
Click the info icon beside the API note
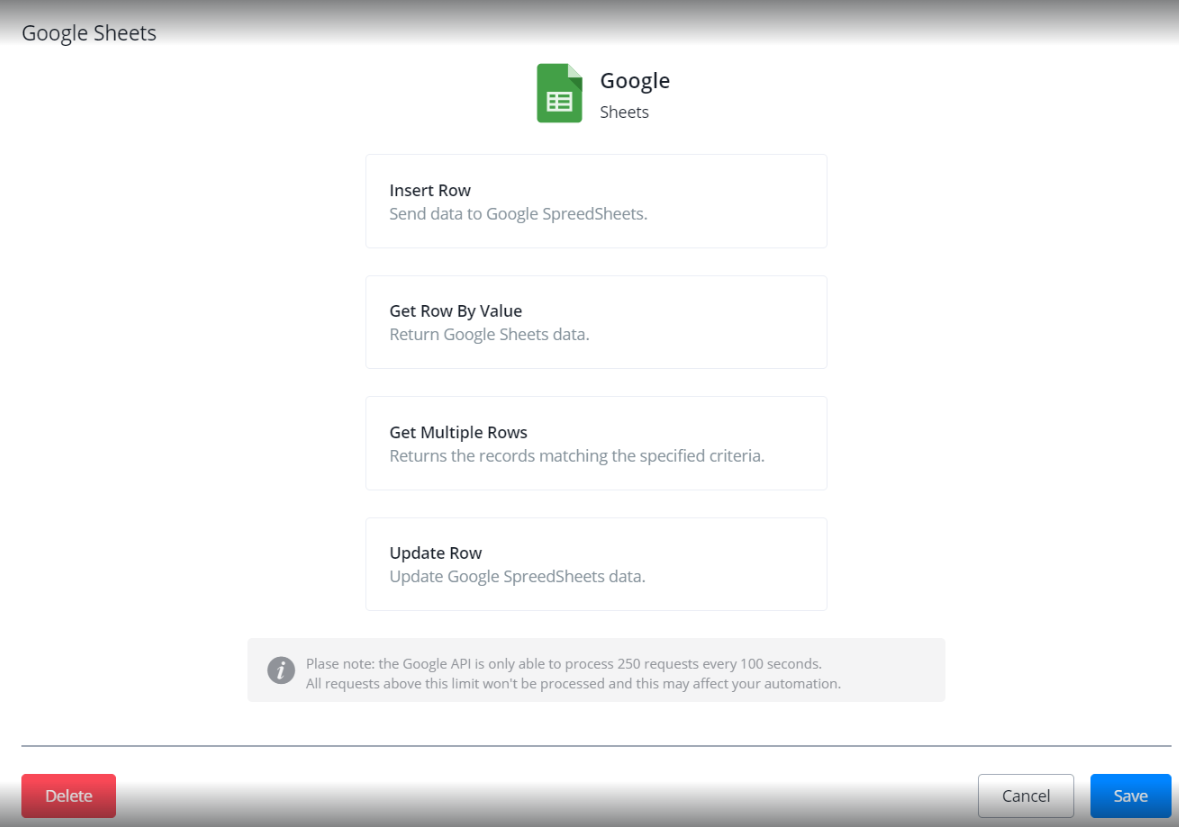coord(281,670)
